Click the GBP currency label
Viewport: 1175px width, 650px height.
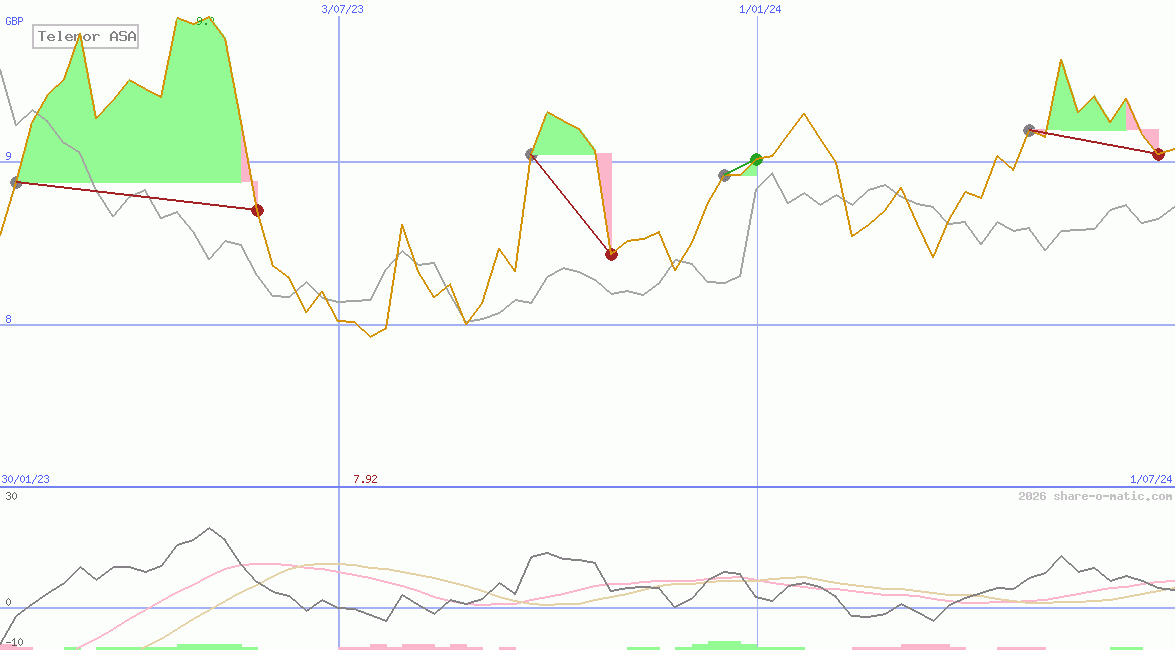[14, 21]
